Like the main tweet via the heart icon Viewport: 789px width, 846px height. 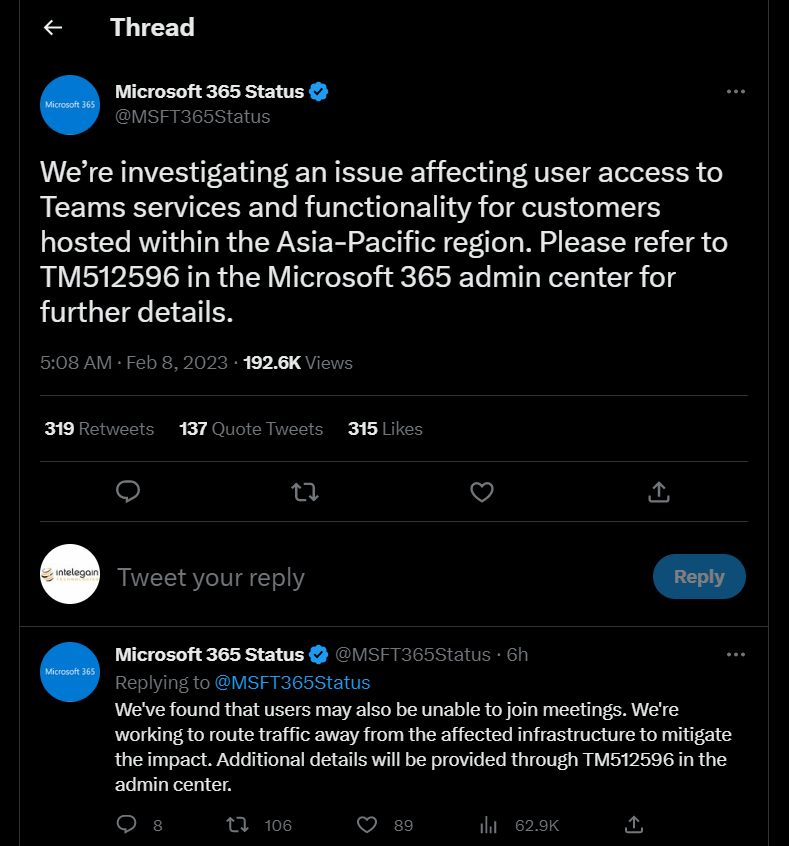[x=482, y=492]
